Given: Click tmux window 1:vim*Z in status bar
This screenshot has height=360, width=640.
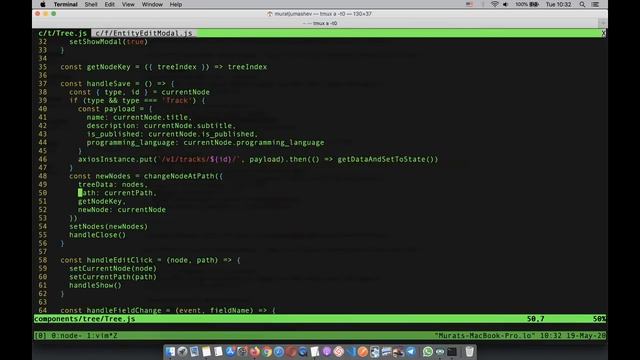Looking at the screenshot, I should 103,336.
